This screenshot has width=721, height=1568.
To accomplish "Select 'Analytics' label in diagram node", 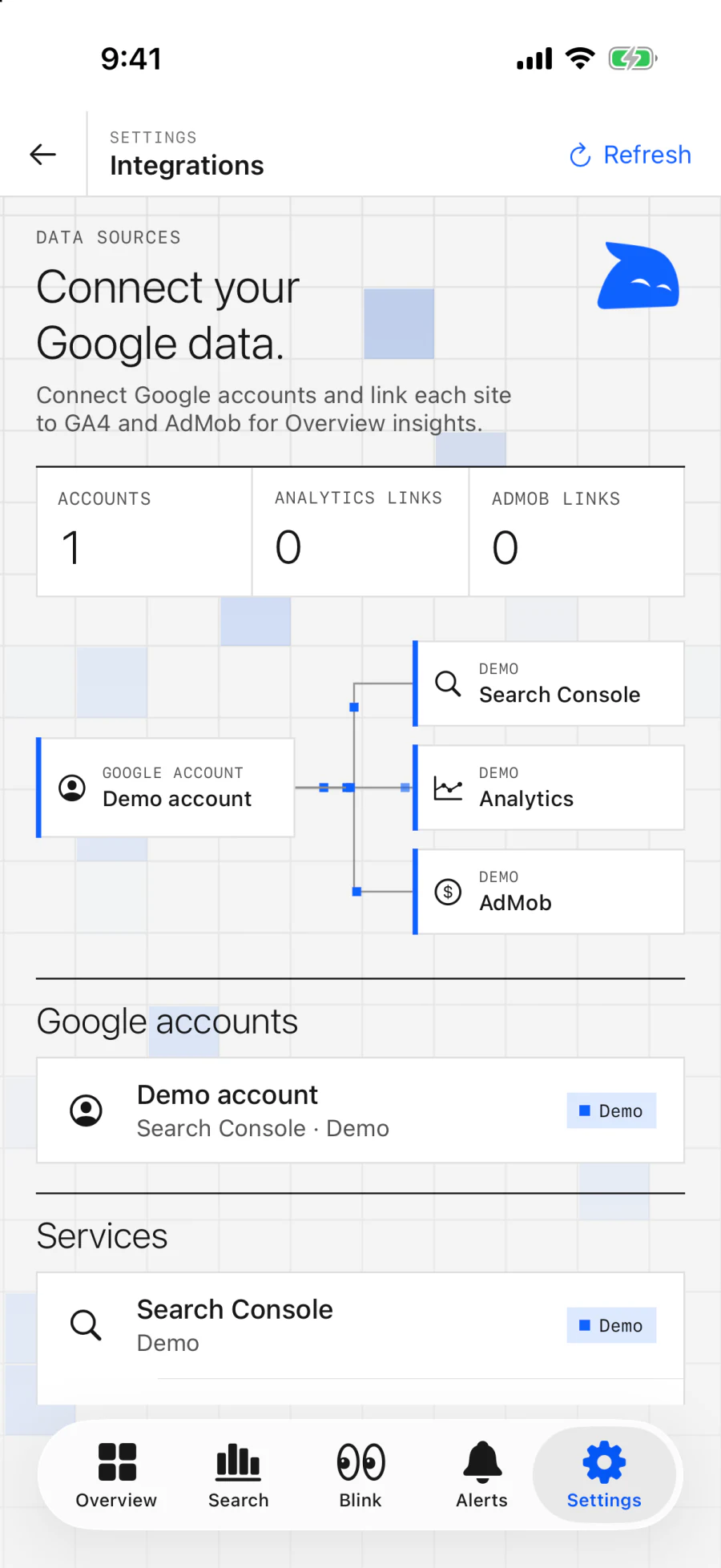I will [526, 799].
